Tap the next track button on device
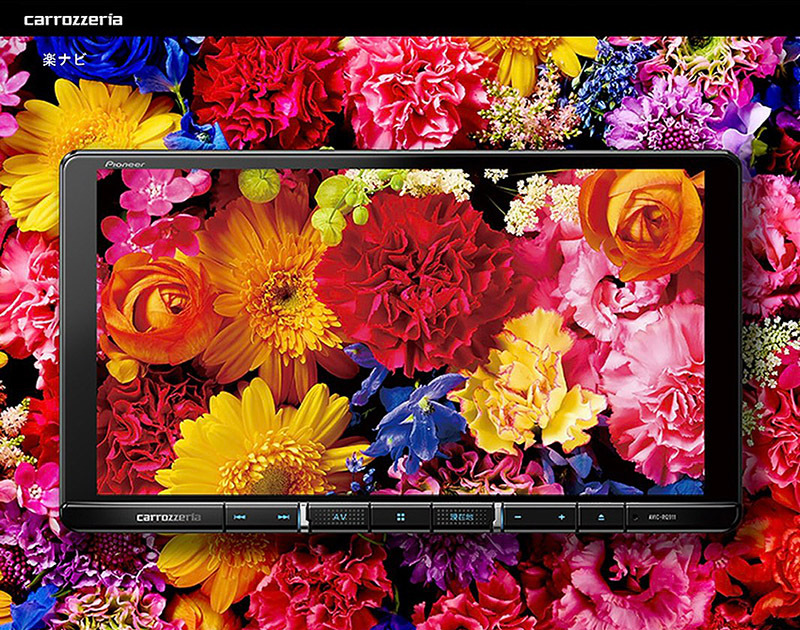Viewport: 800px width, 630px height. [x=284, y=517]
